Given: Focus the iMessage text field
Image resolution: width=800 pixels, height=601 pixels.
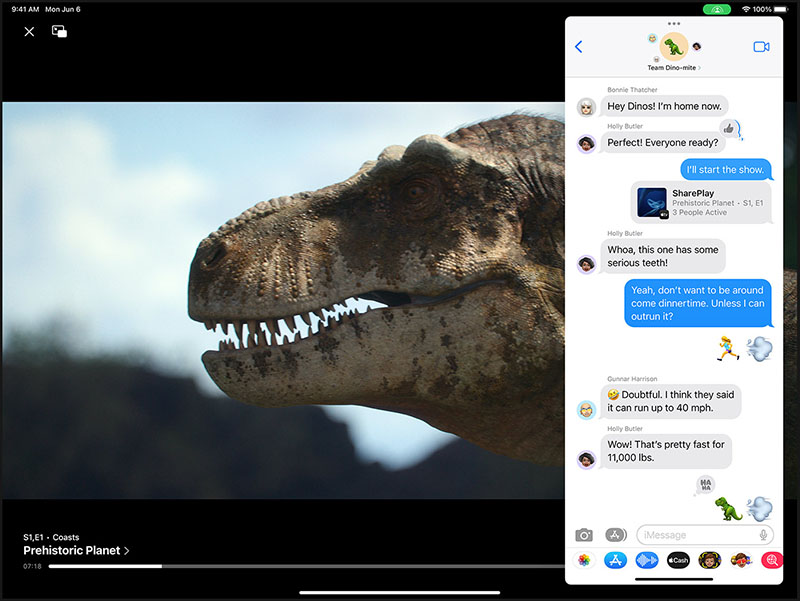Looking at the screenshot, I should [x=697, y=535].
